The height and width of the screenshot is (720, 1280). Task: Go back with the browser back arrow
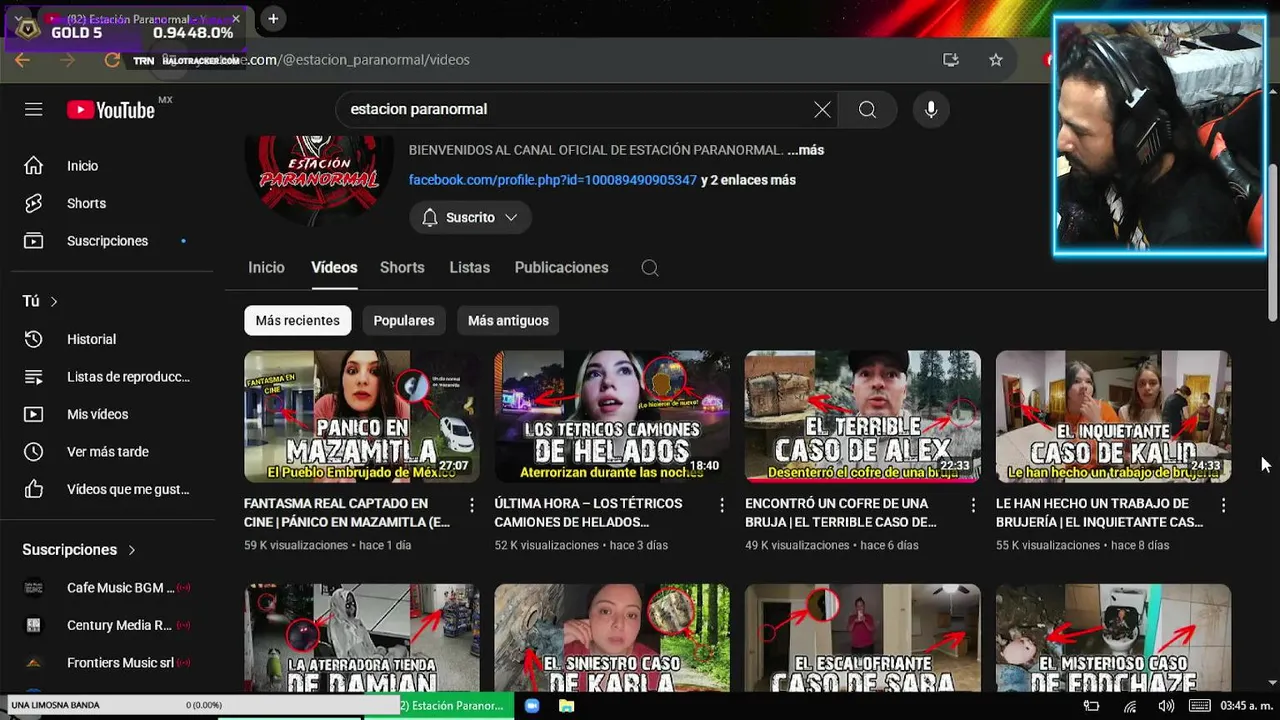pyautogui.click(x=22, y=60)
